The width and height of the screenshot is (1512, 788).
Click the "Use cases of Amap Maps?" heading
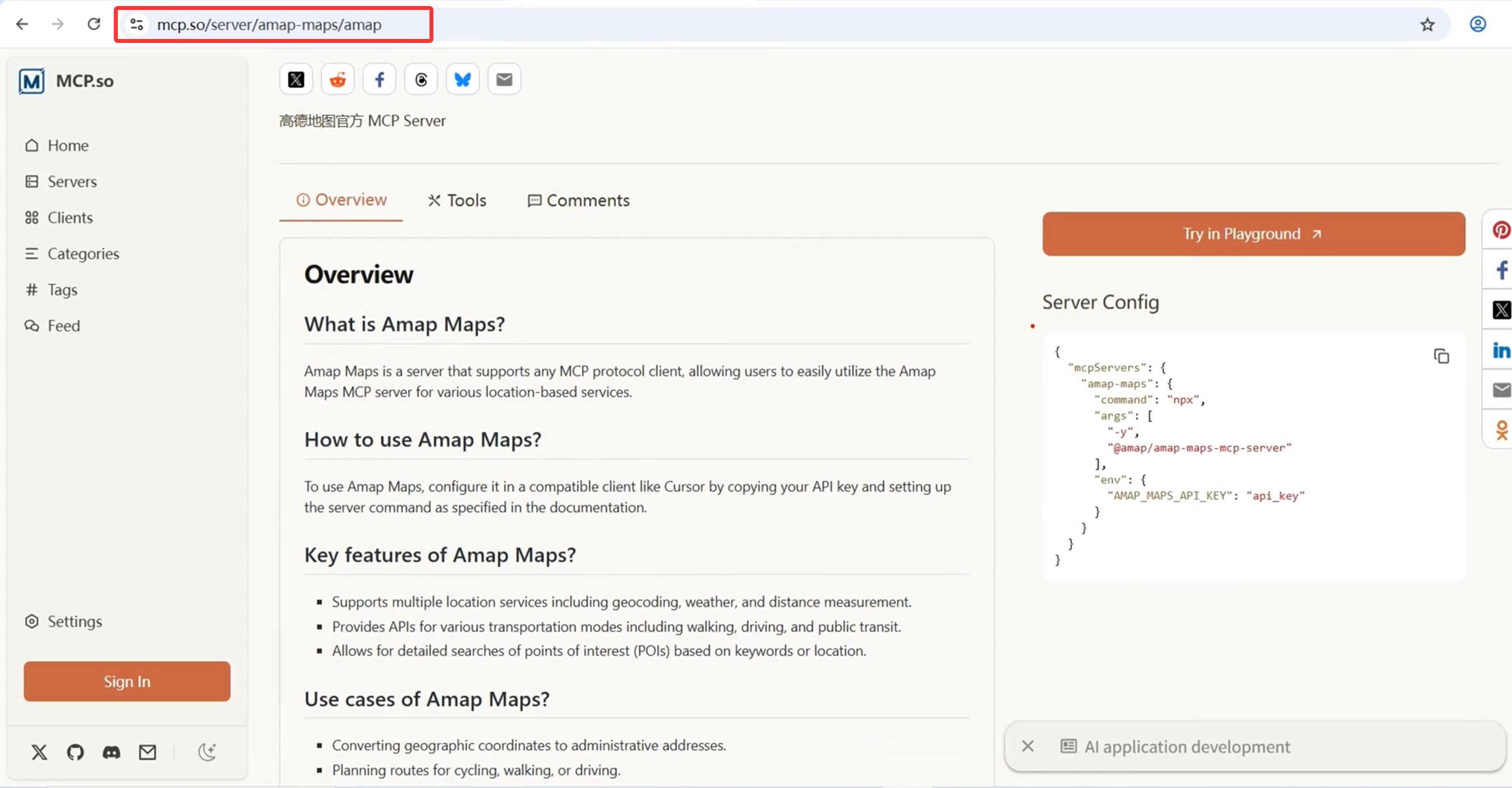(x=427, y=699)
